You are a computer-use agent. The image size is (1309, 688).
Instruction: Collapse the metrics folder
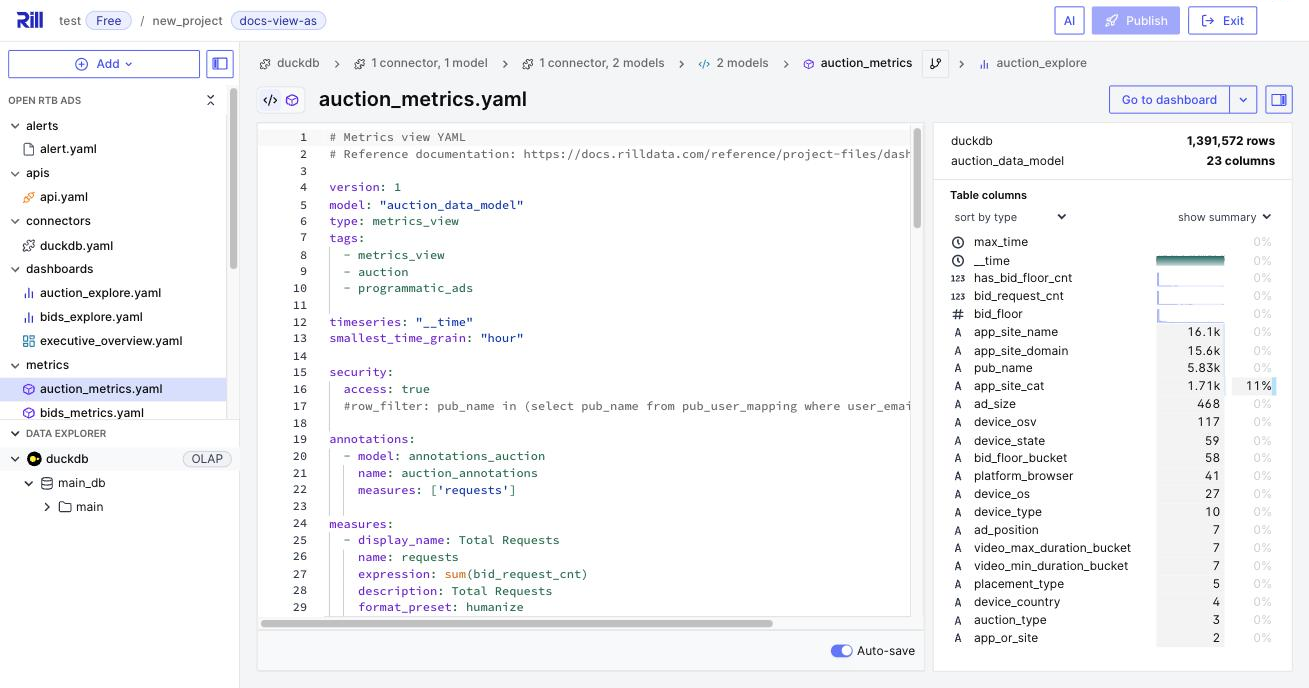coord(15,365)
